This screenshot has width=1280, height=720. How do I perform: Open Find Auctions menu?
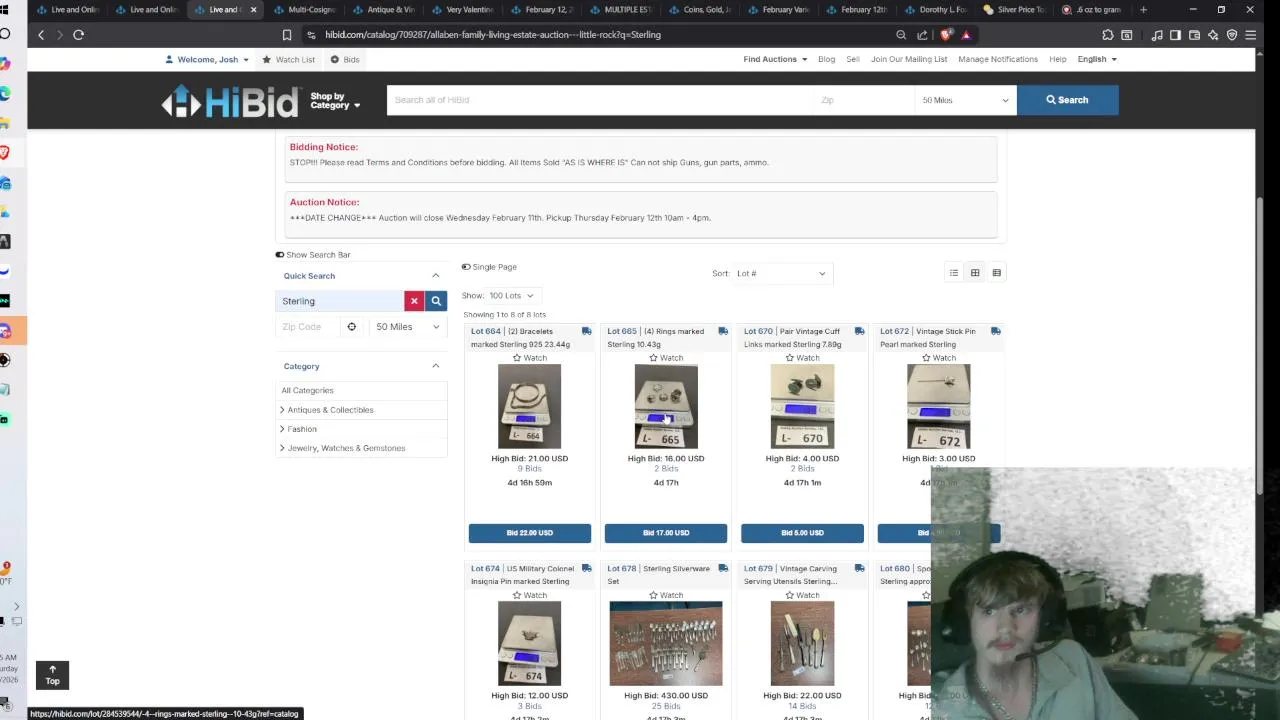(775, 59)
